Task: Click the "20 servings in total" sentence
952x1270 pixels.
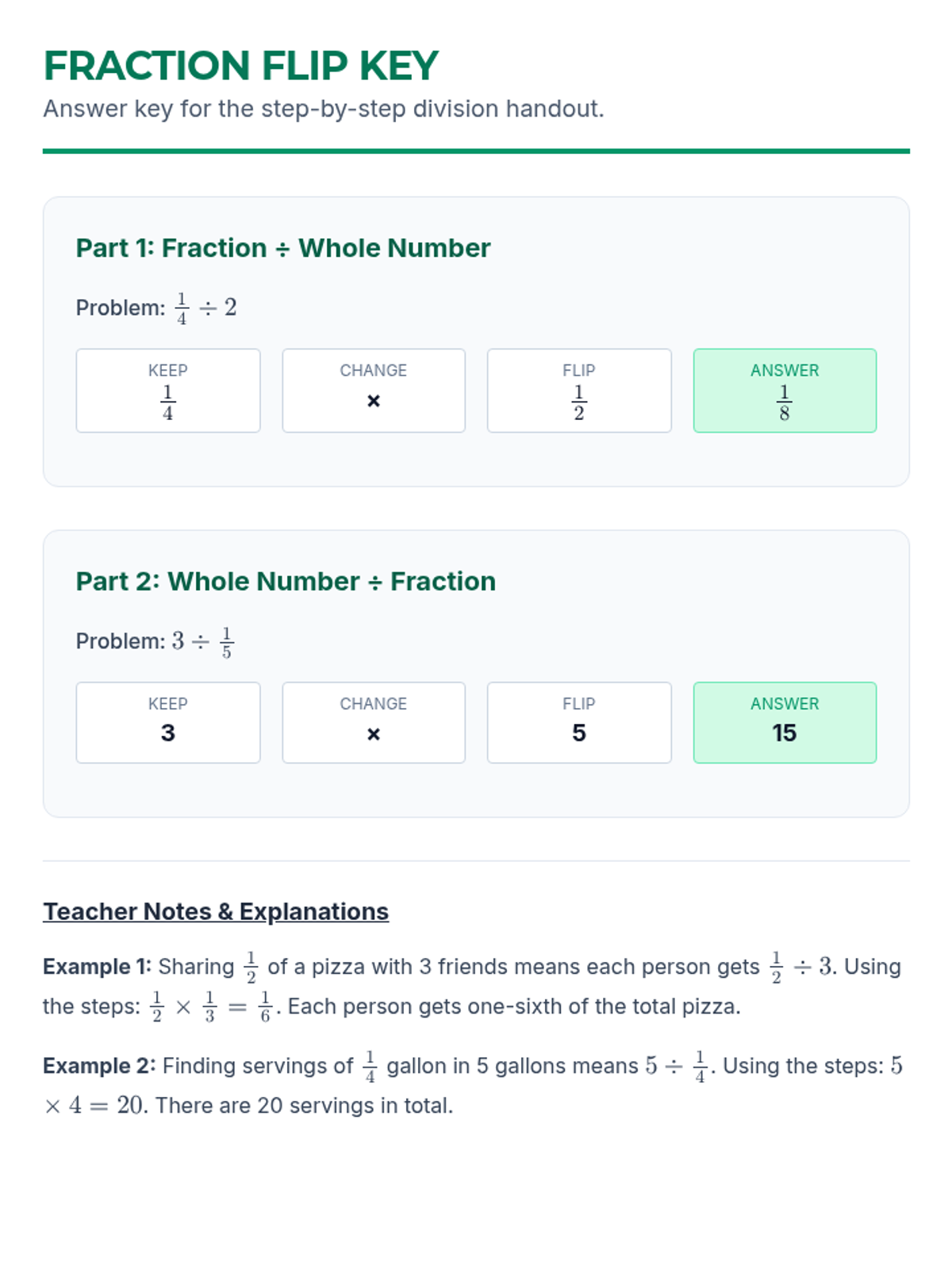Action: [x=305, y=1106]
